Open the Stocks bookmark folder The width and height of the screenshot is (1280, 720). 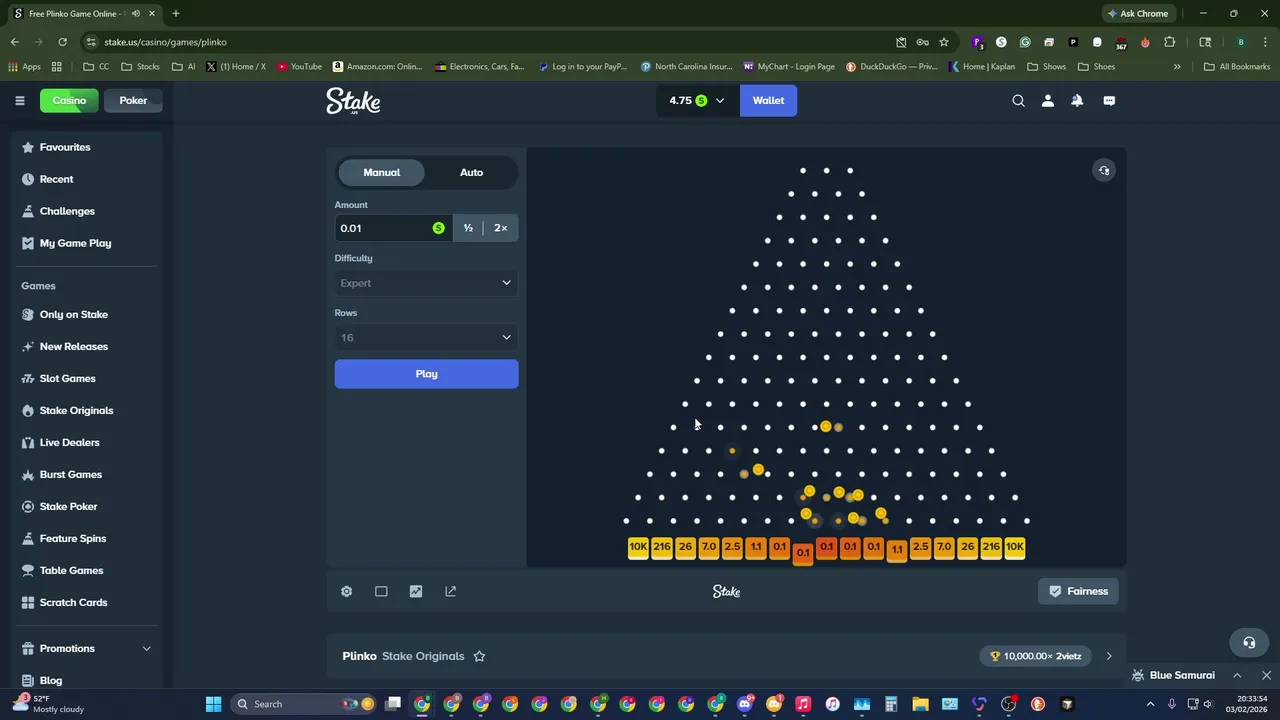click(140, 67)
